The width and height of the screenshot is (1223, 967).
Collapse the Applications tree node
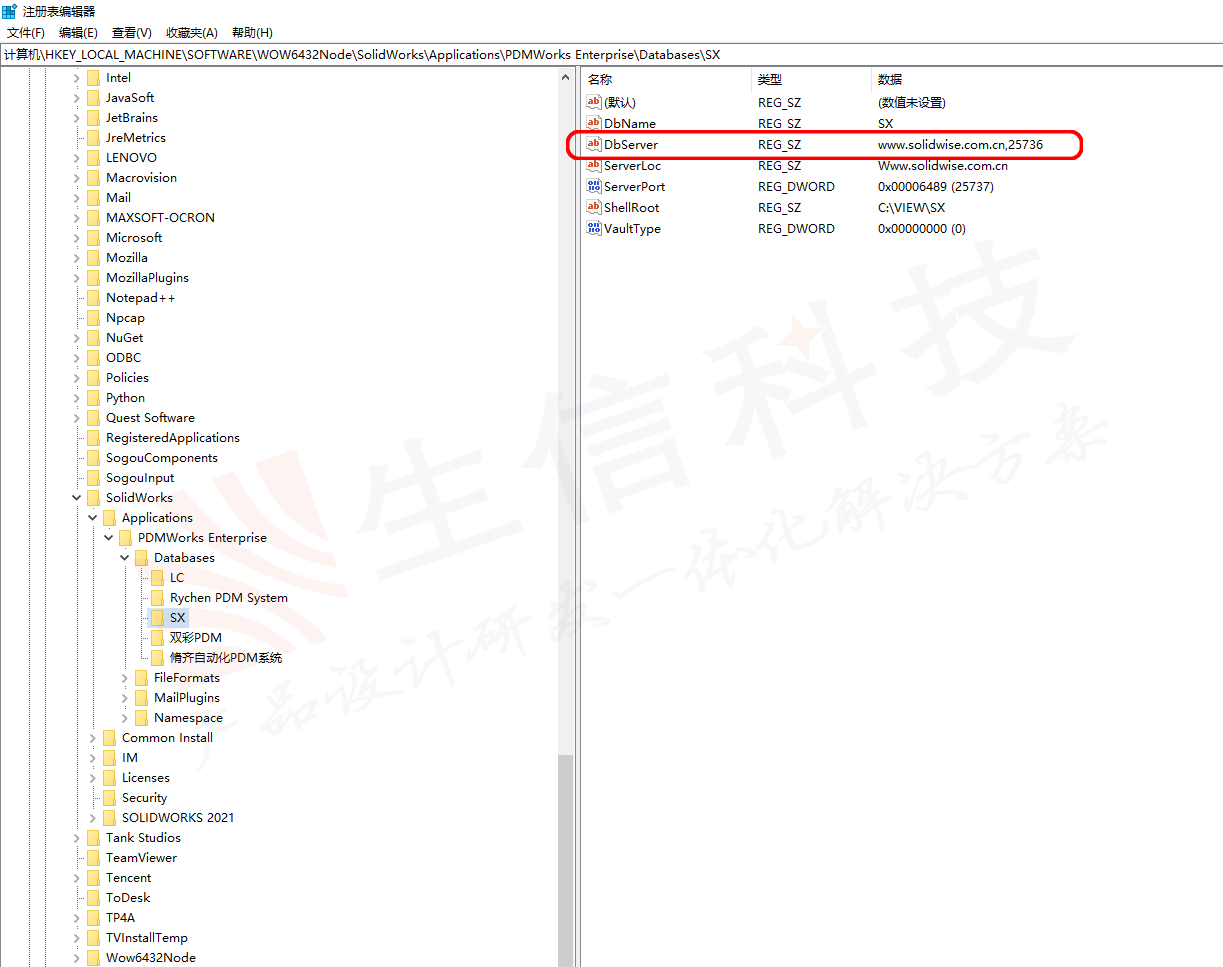(93, 518)
